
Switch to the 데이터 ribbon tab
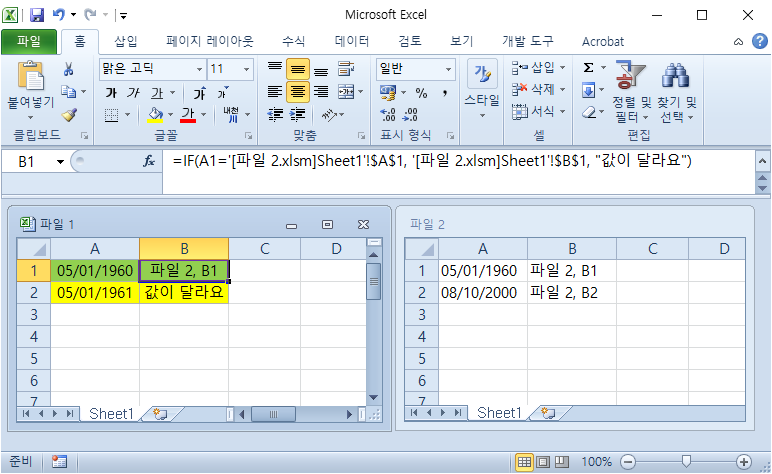pos(352,41)
